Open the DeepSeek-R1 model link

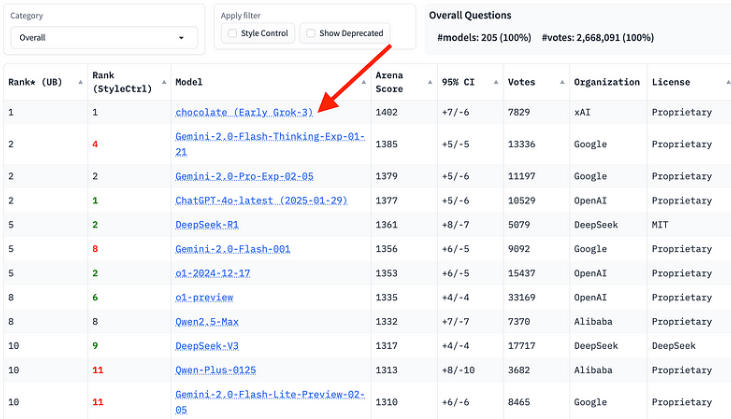tap(207, 225)
